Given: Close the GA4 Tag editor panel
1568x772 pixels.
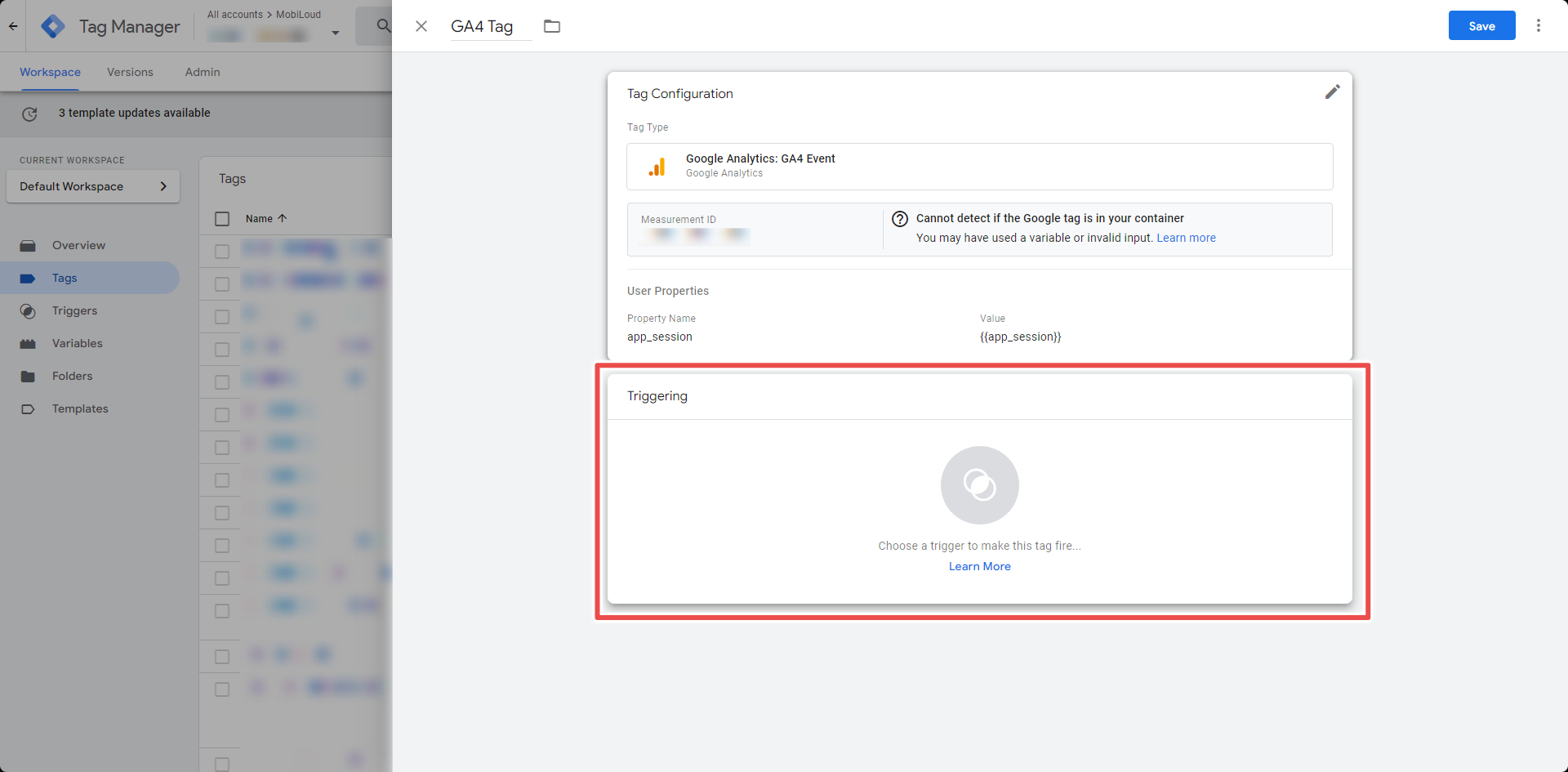Looking at the screenshot, I should click(421, 26).
